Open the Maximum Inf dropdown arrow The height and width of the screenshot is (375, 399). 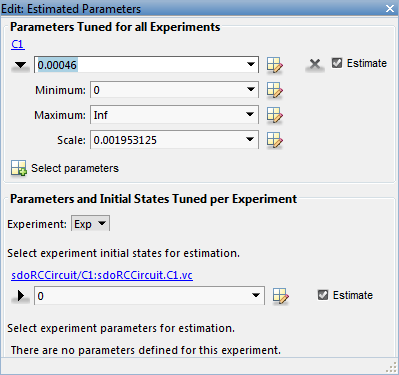[x=250, y=114]
